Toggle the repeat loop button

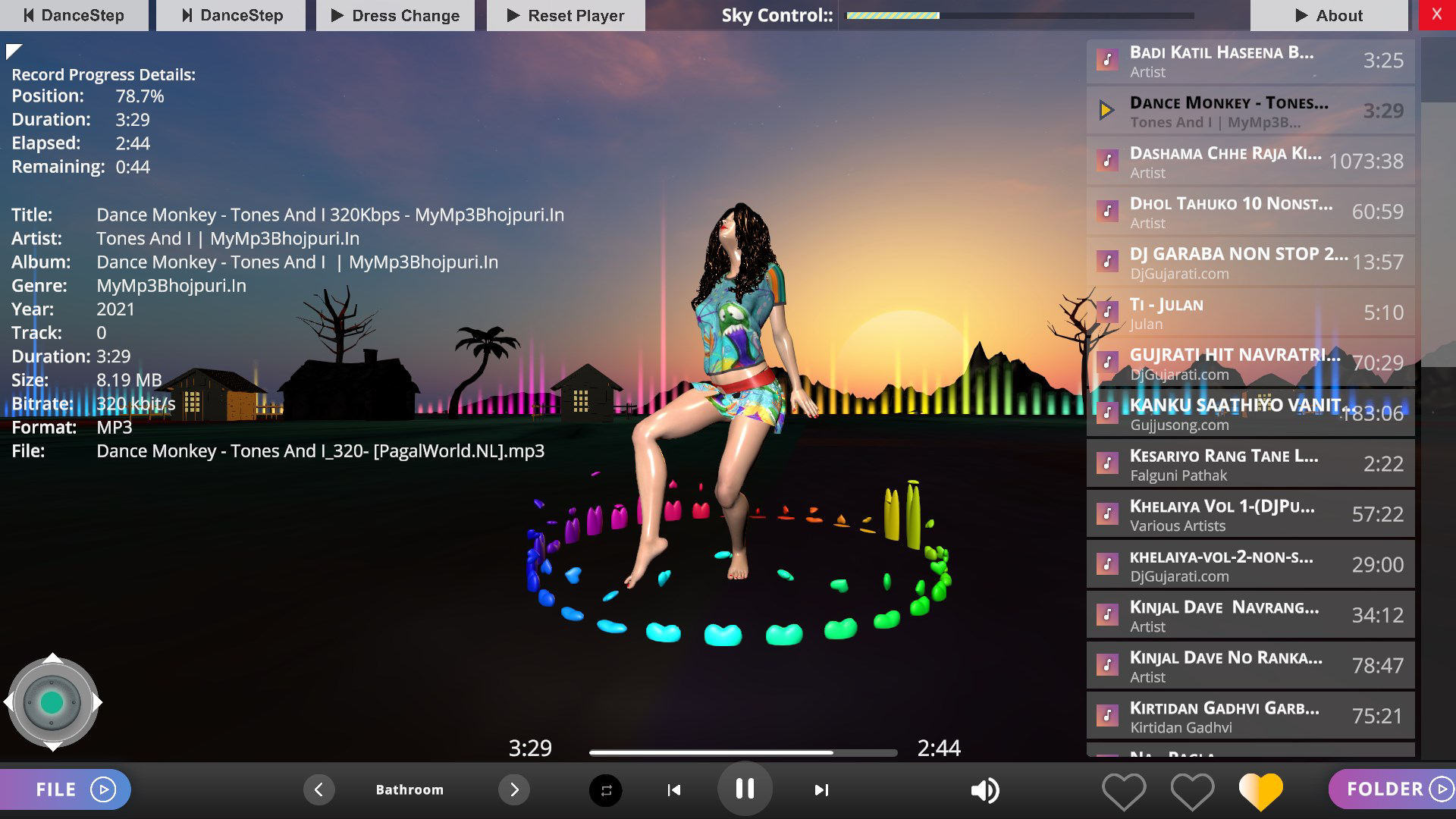click(x=606, y=790)
